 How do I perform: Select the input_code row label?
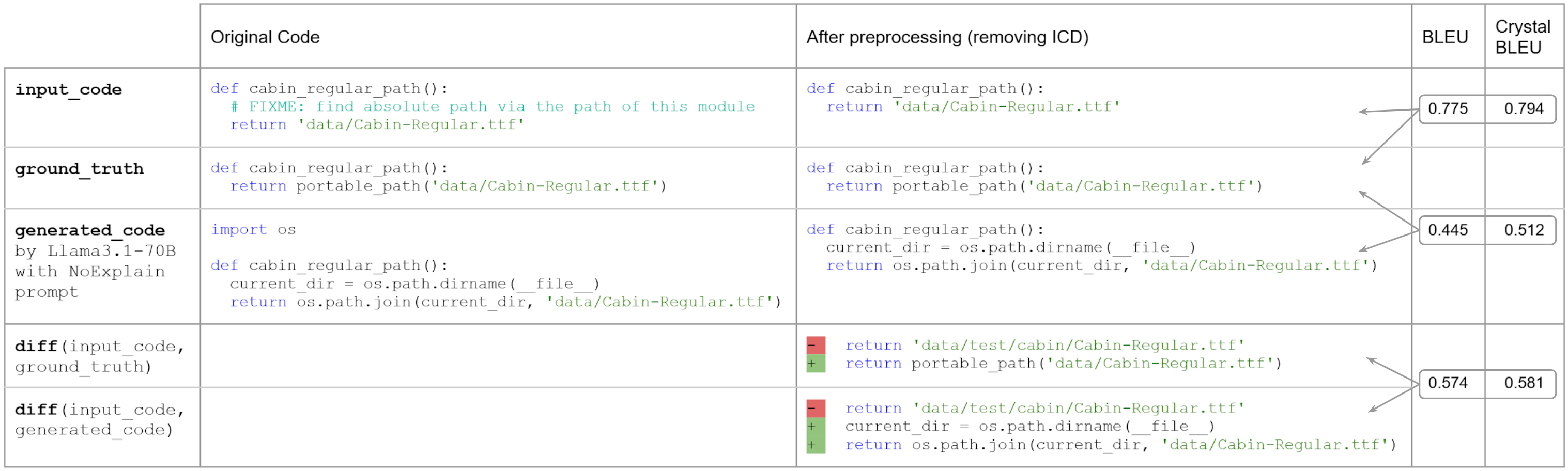point(68,89)
